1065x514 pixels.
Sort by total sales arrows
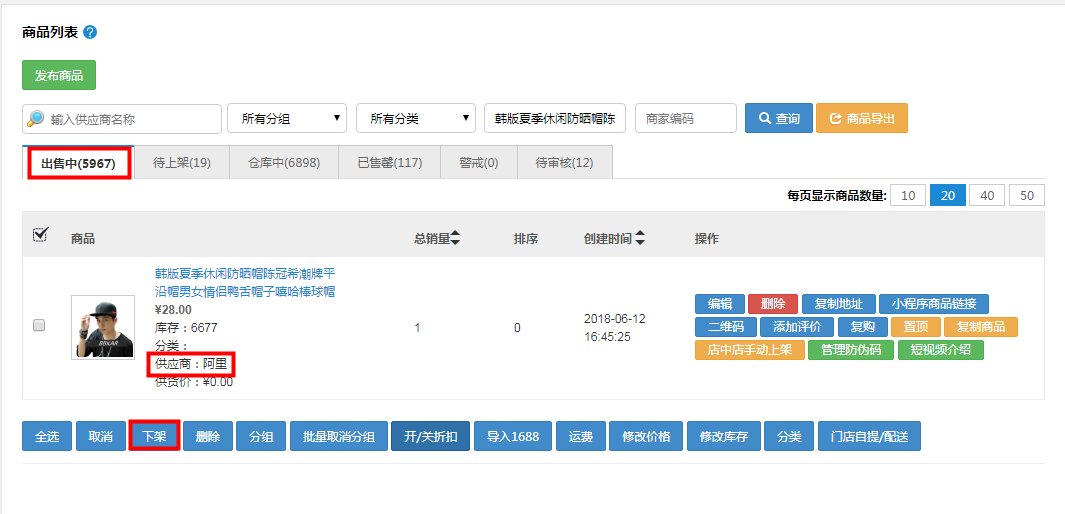coord(456,238)
